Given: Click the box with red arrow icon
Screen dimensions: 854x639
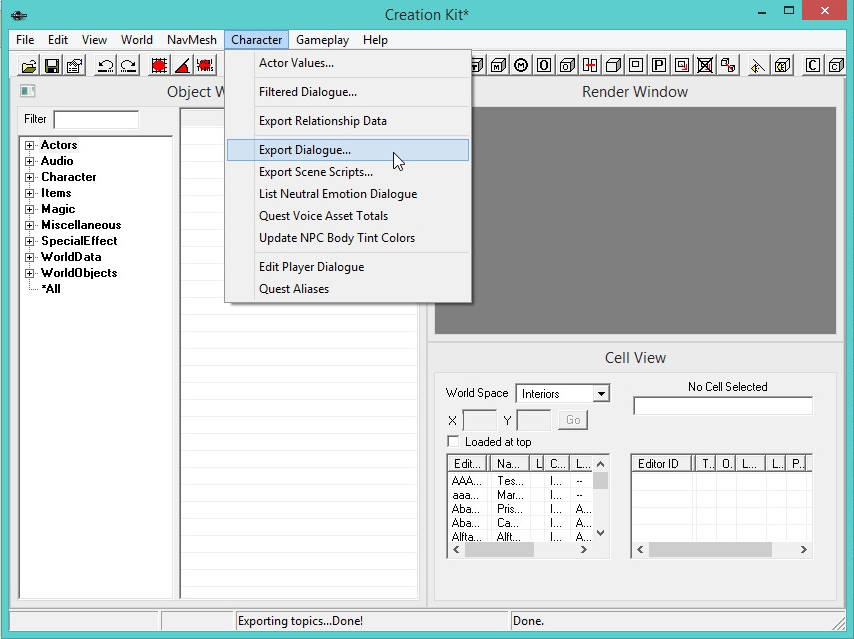Looking at the screenshot, I should 681,66.
